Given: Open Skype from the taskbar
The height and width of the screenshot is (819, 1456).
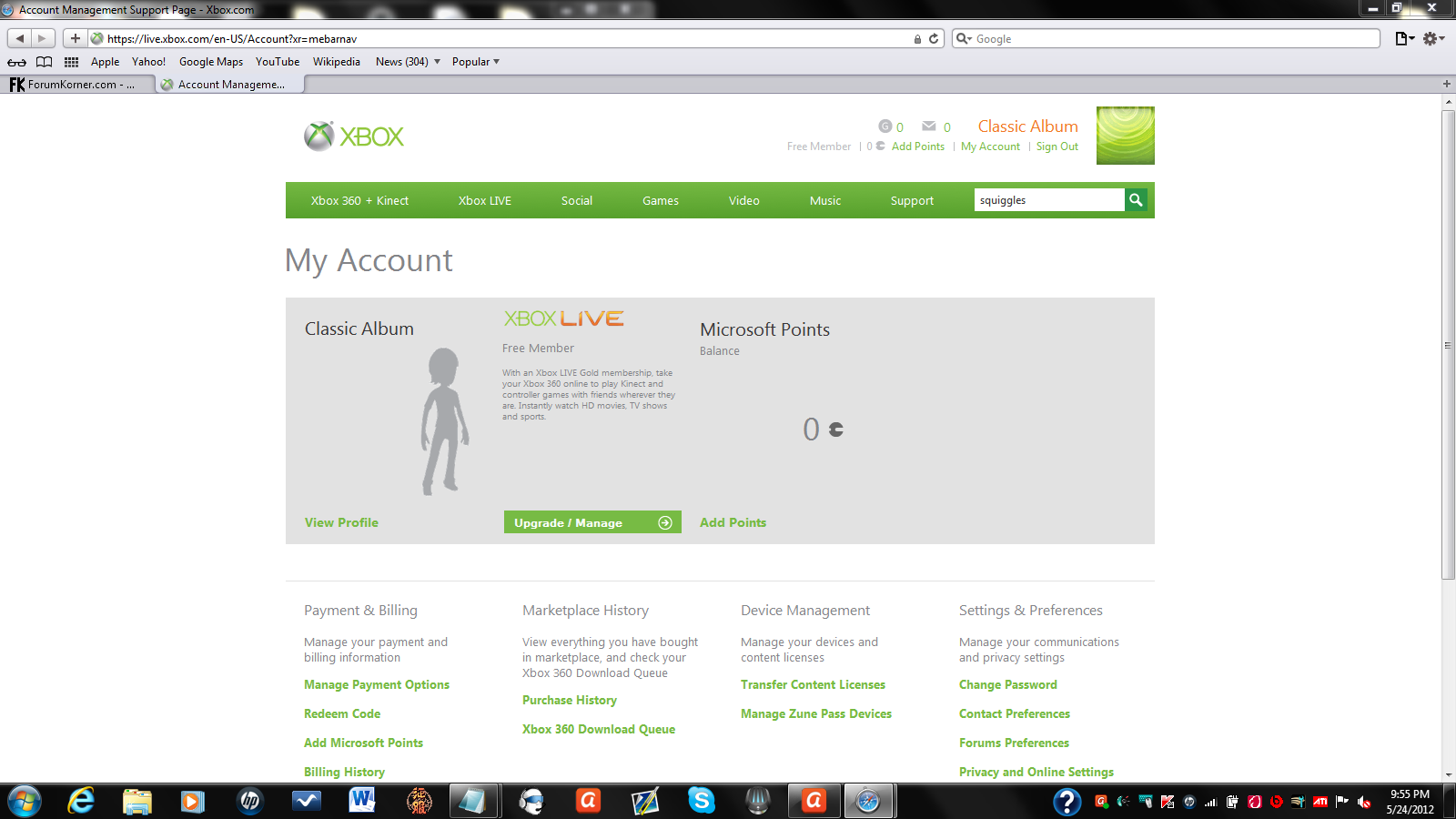Looking at the screenshot, I should click(x=701, y=801).
